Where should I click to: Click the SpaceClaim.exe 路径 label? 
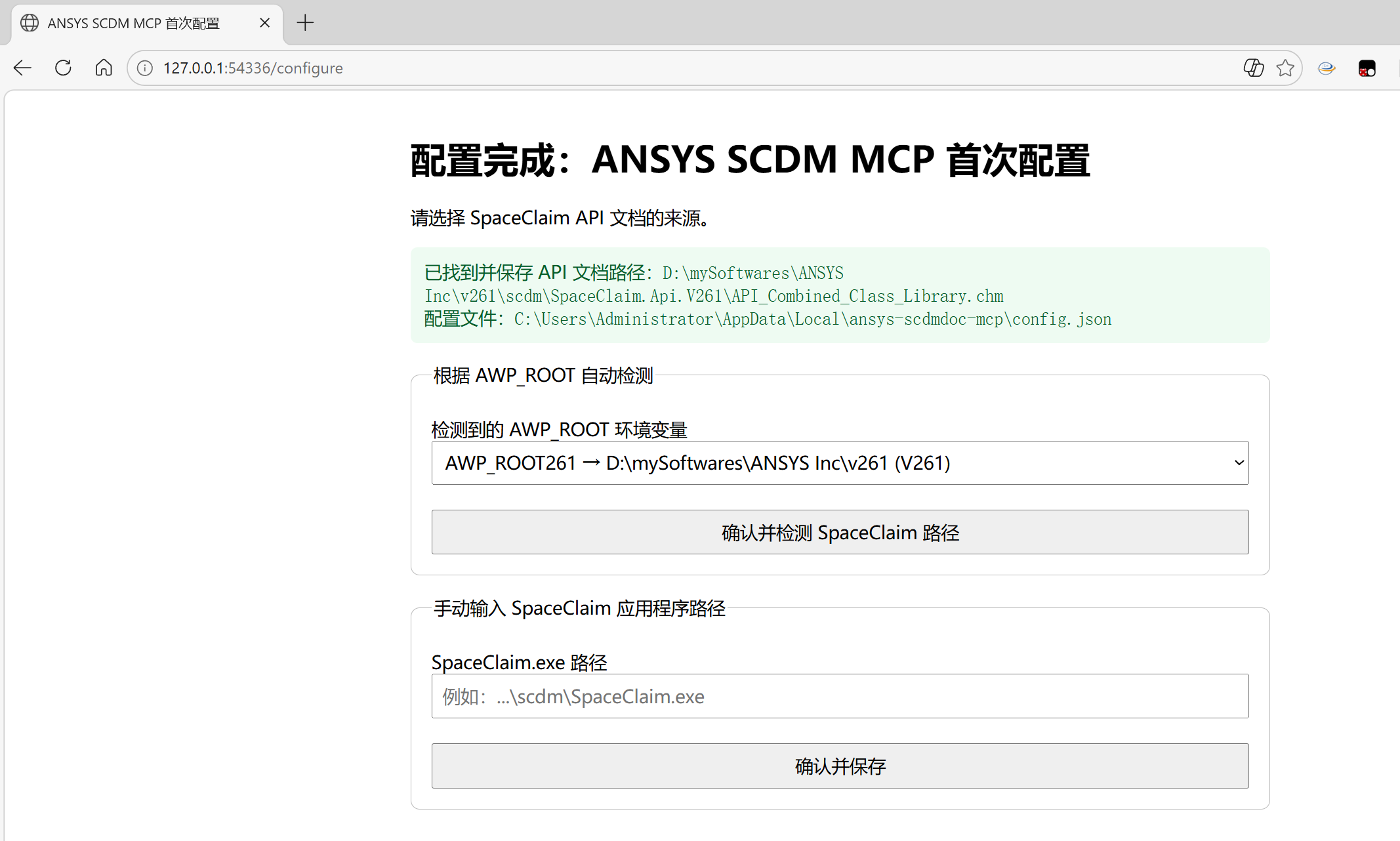[x=519, y=663]
